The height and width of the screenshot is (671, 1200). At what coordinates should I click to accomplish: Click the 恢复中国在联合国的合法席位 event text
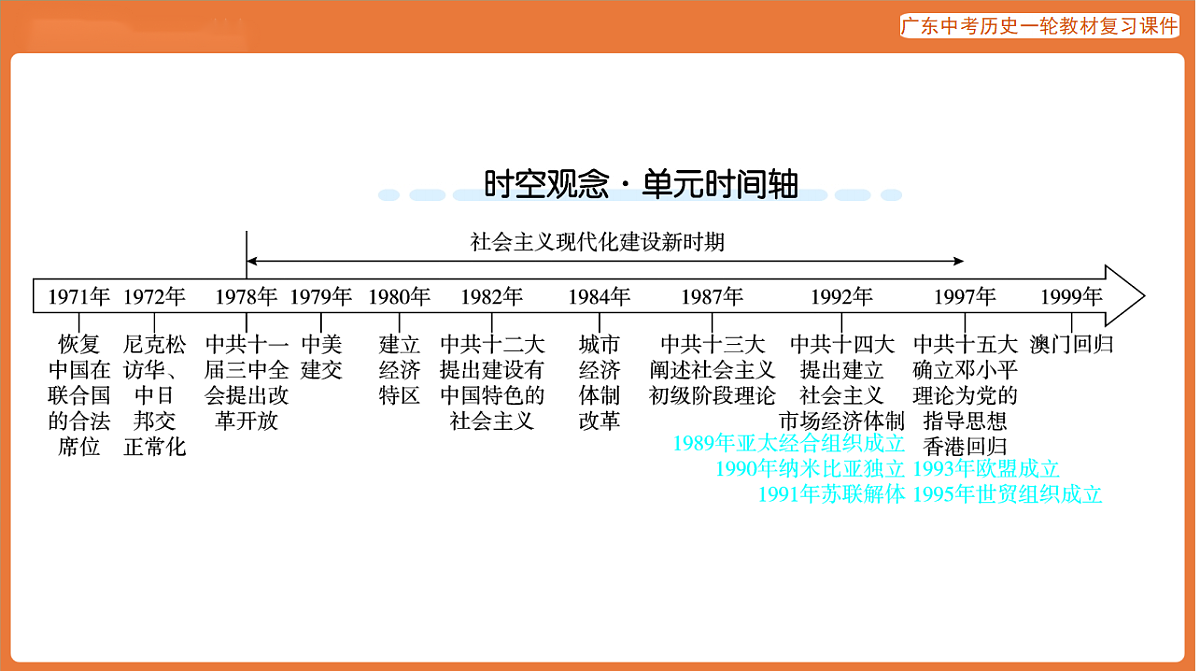pos(79,395)
